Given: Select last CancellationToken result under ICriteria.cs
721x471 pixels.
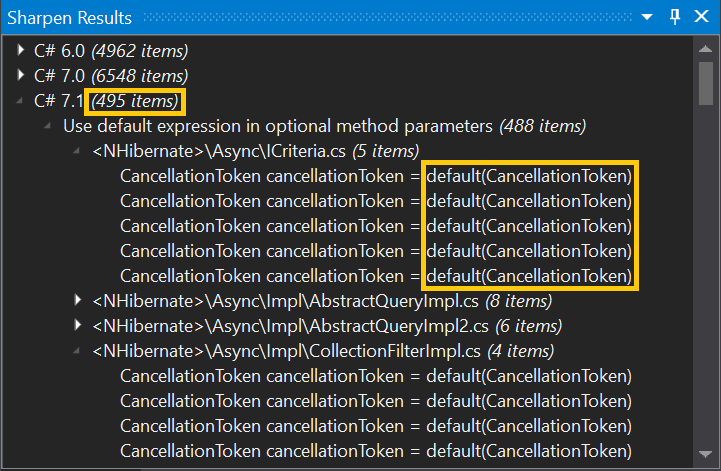Looking at the screenshot, I should [x=376, y=276].
